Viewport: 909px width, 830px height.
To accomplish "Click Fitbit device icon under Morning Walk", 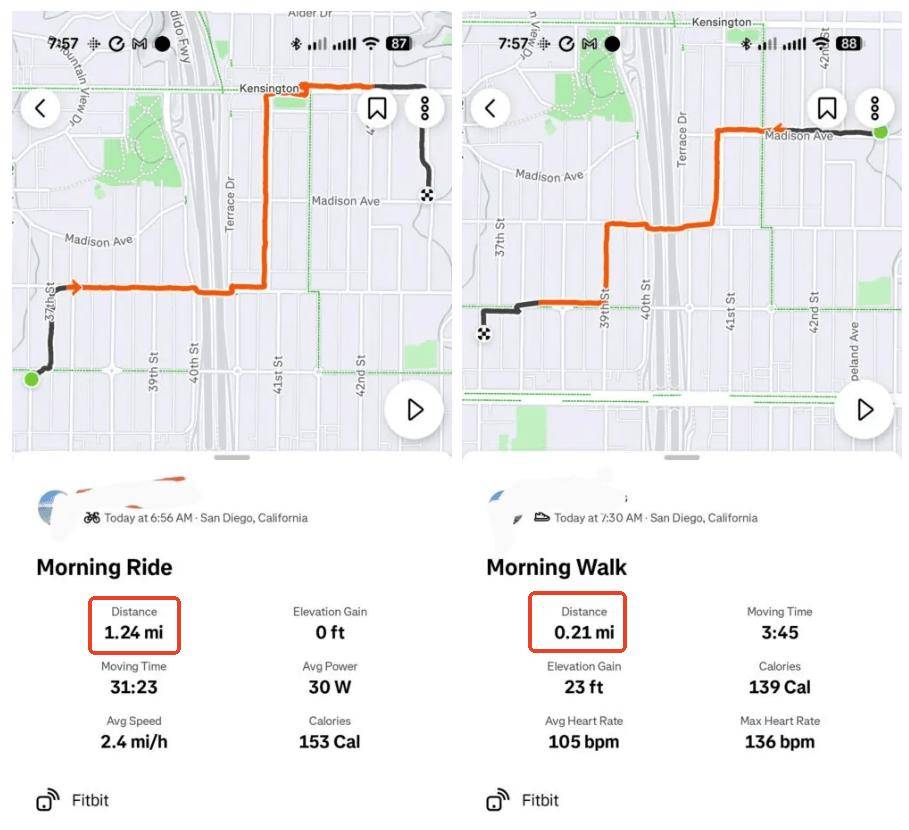I will [x=496, y=801].
